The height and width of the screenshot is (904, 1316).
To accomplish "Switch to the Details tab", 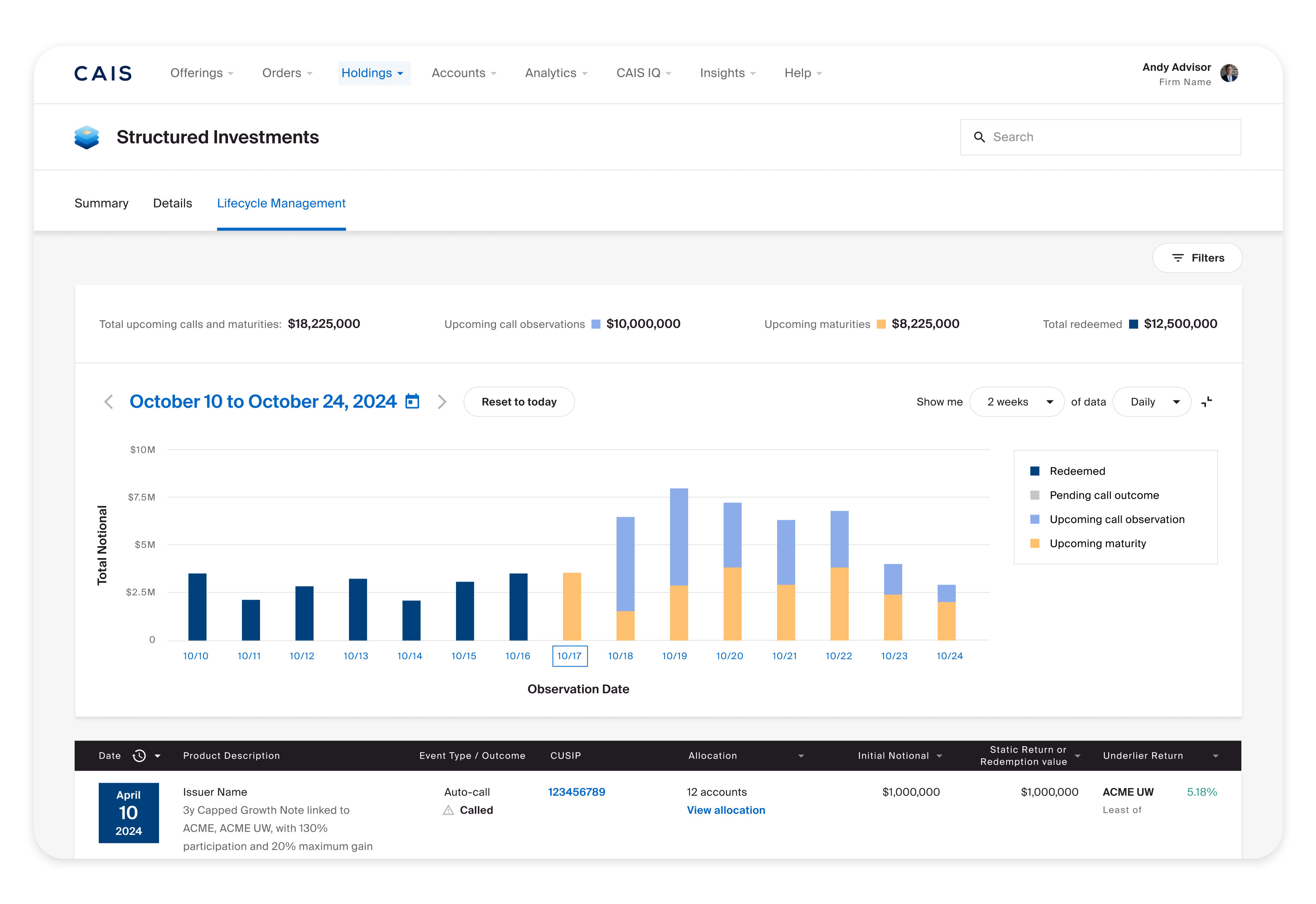I will 172,203.
